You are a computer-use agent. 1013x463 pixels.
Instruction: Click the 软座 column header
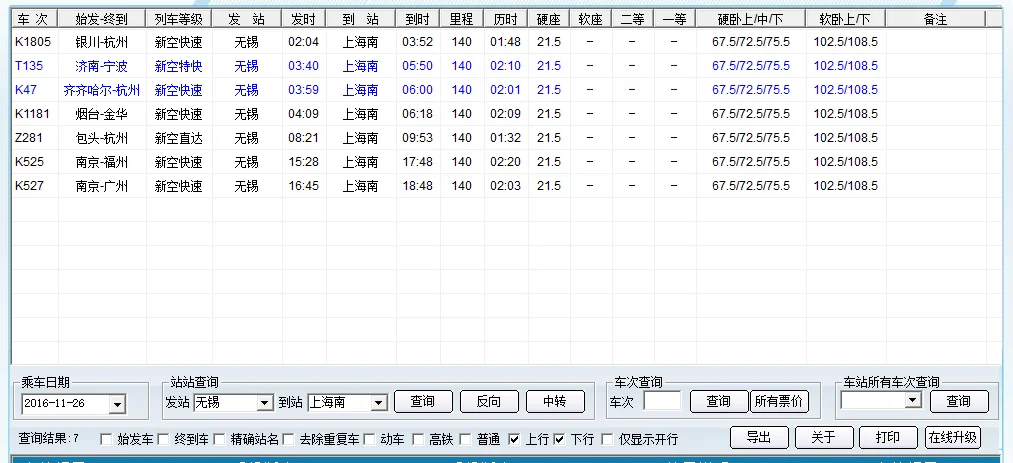pyautogui.click(x=590, y=19)
